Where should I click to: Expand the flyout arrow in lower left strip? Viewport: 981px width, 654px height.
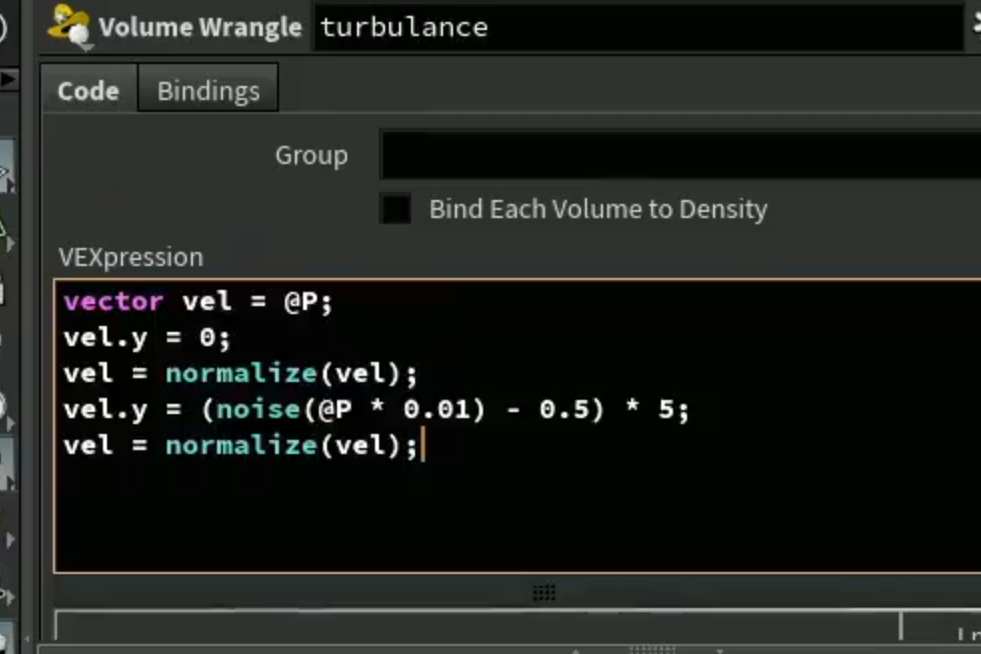click(9, 539)
